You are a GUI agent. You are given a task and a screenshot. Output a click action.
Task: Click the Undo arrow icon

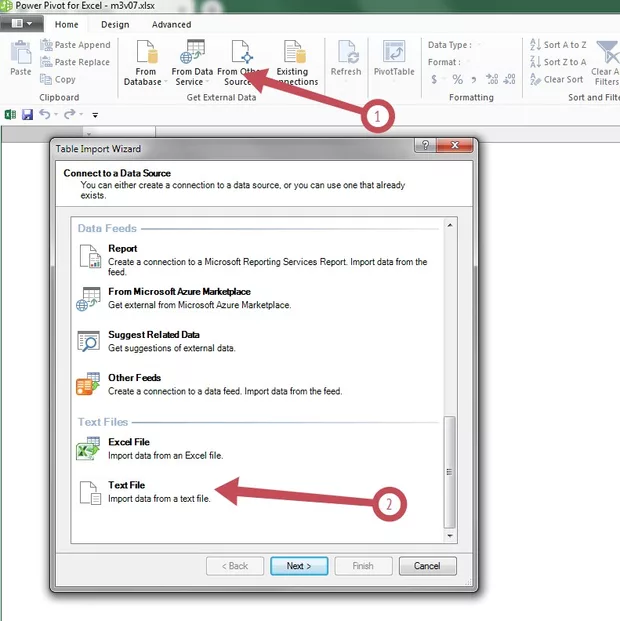point(45,114)
